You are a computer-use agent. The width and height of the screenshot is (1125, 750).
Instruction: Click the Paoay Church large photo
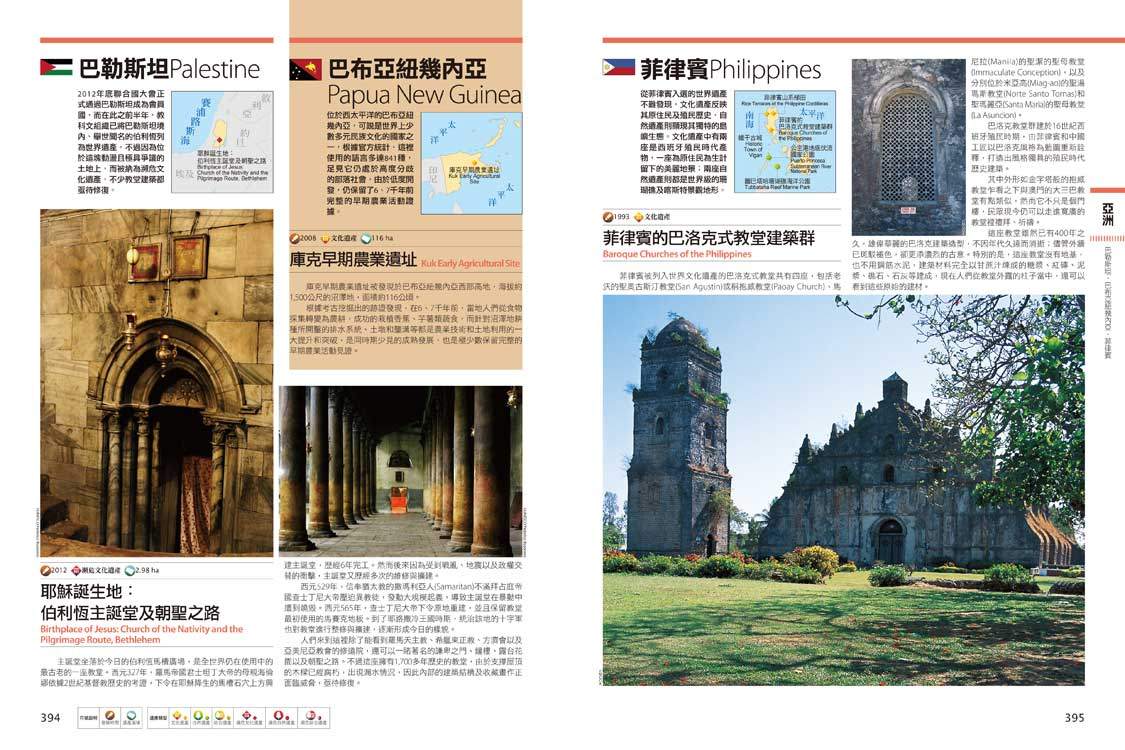pyautogui.click(x=843, y=490)
